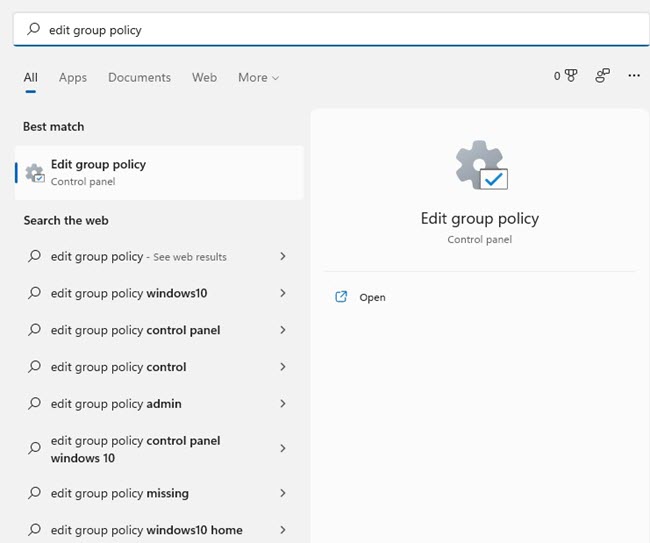Switch to the Documents tab

[x=139, y=78]
